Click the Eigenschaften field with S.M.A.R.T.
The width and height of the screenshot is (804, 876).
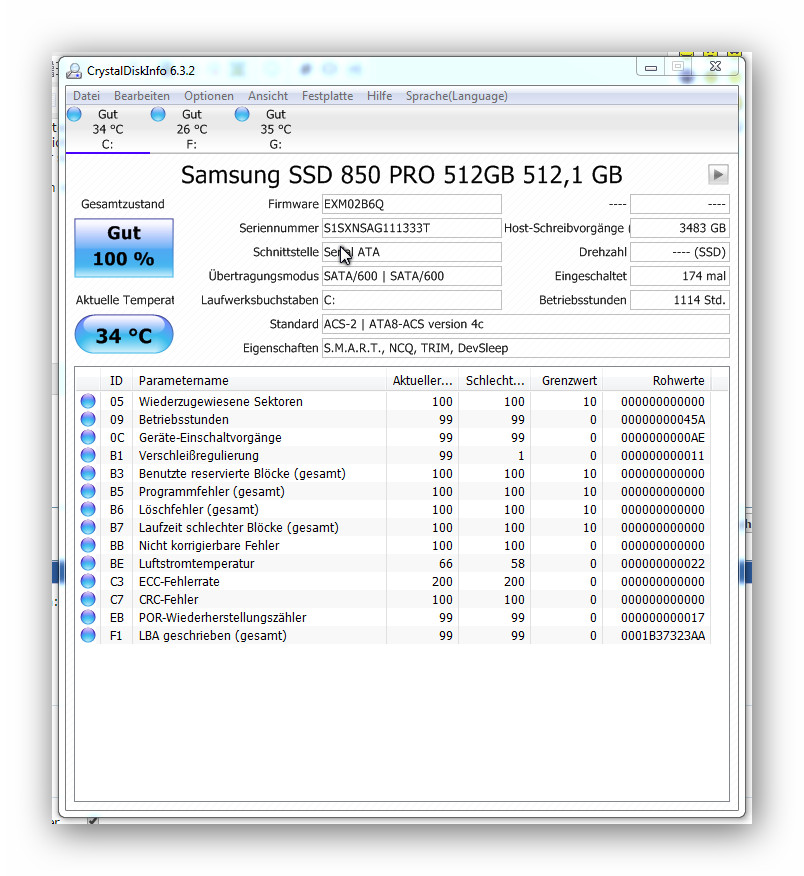point(526,348)
